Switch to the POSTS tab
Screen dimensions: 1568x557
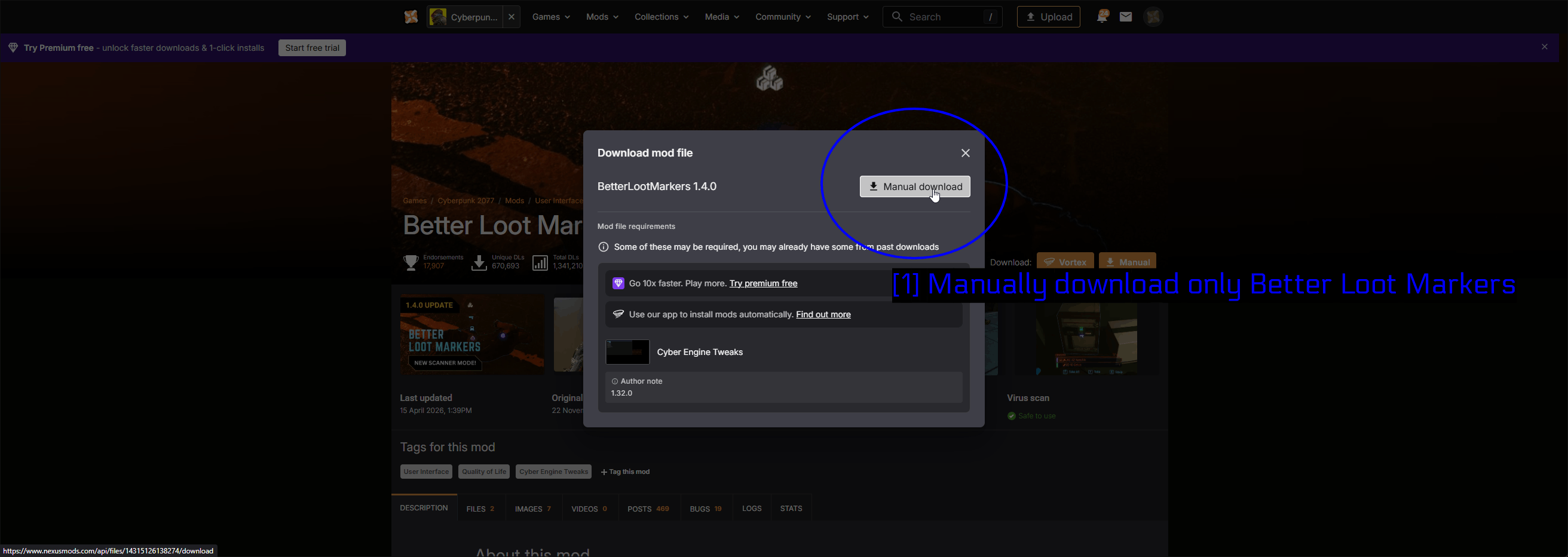[648, 509]
